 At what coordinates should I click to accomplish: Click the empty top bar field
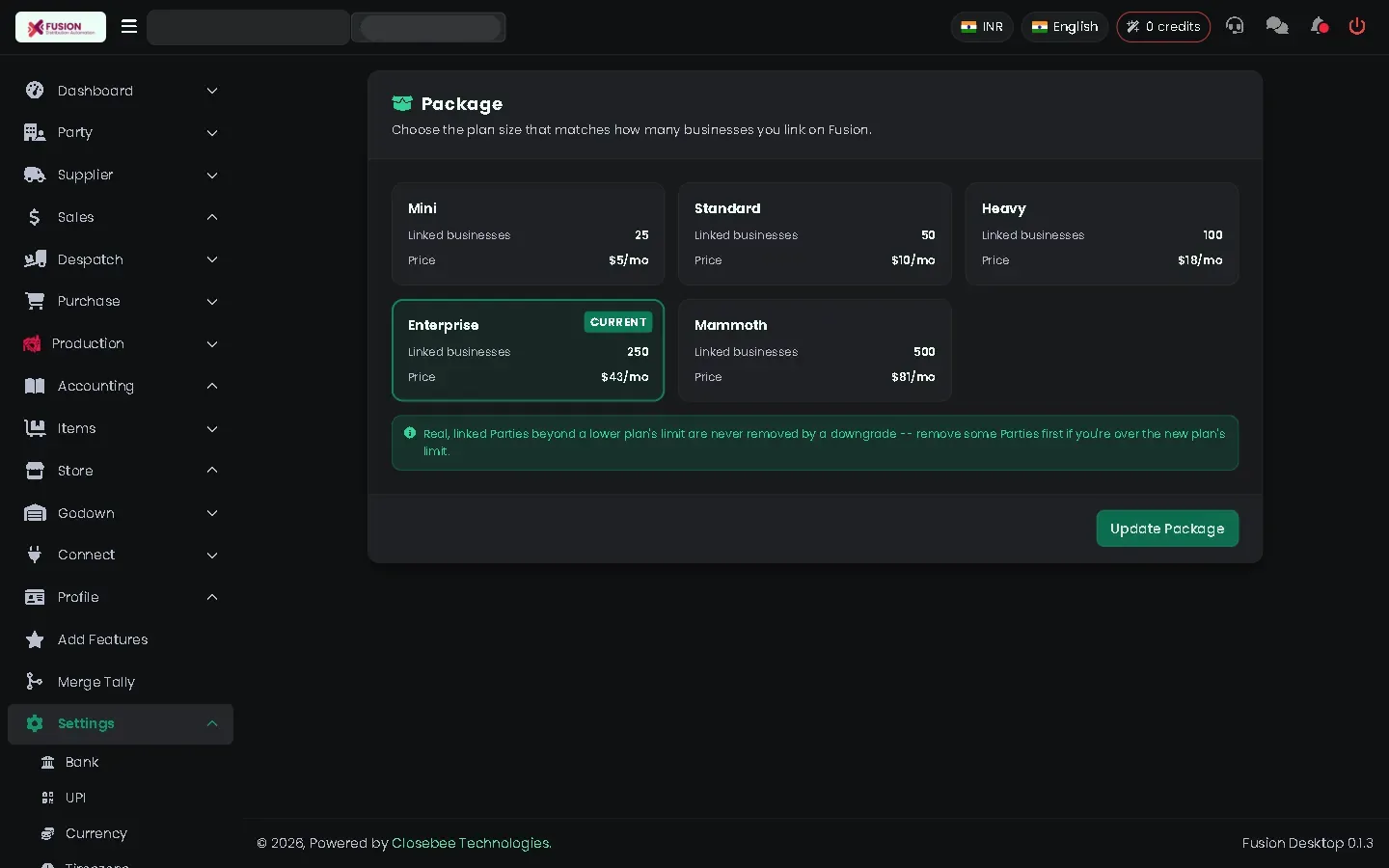tap(248, 27)
